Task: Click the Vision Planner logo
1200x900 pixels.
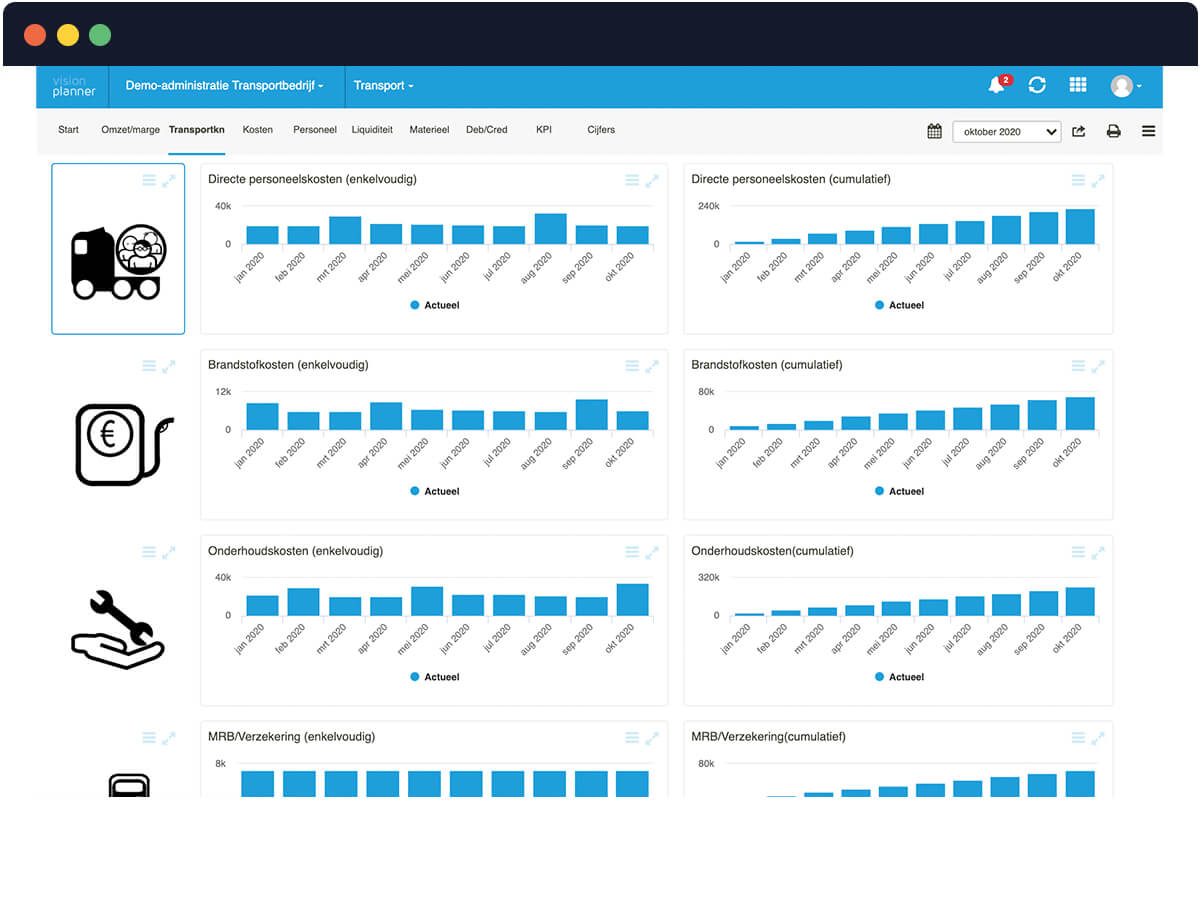Action: (x=74, y=86)
